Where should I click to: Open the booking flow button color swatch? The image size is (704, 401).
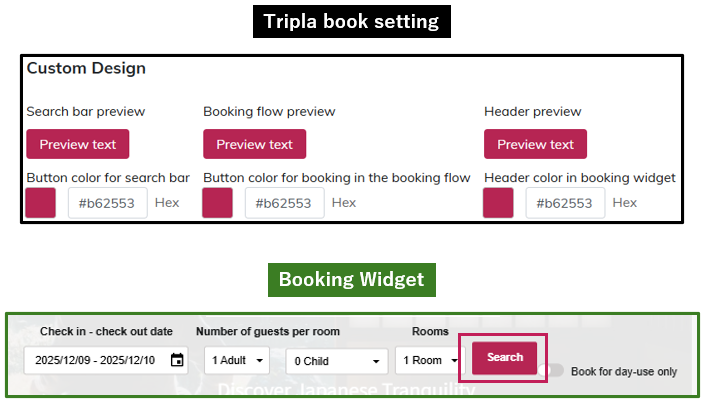tap(218, 203)
